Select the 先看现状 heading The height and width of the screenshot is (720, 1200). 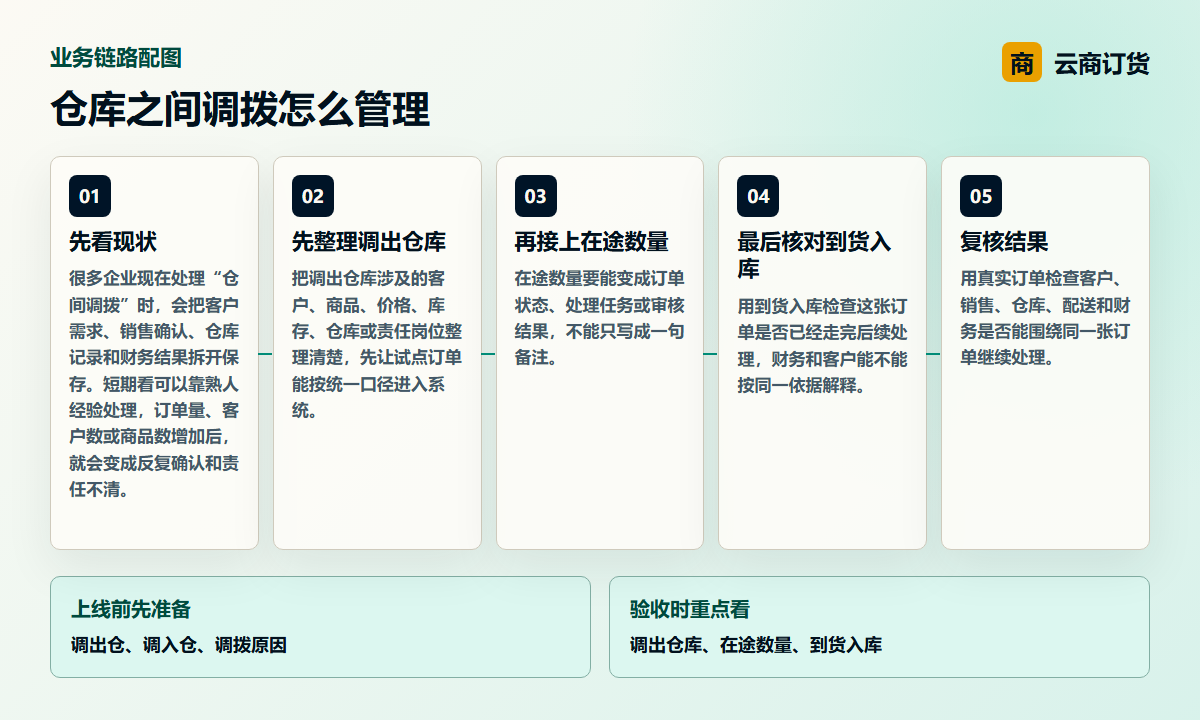point(113,242)
